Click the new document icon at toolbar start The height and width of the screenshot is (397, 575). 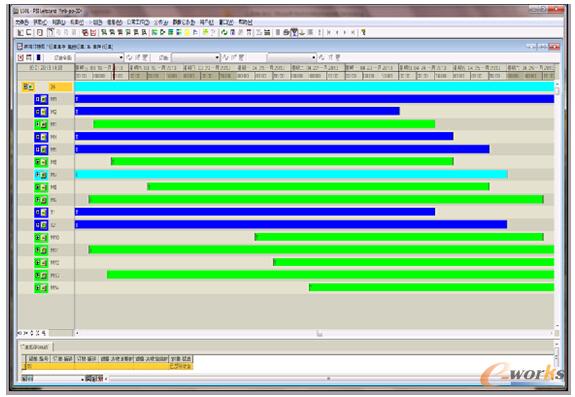coord(21,33)
